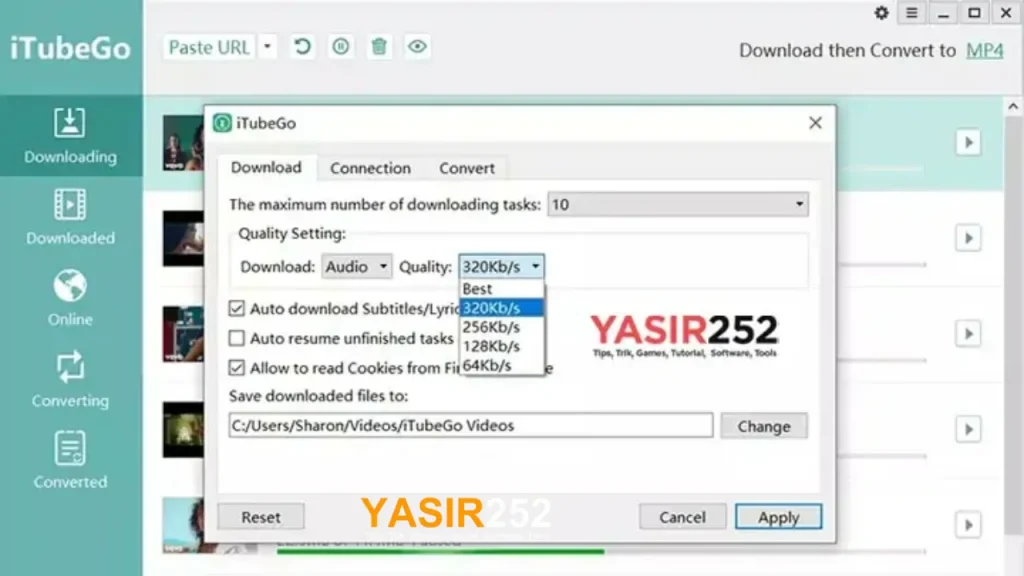Viewport: 1024px width, 576px height.
Task: Open the Online browser section
Action: tap(71, 298)
